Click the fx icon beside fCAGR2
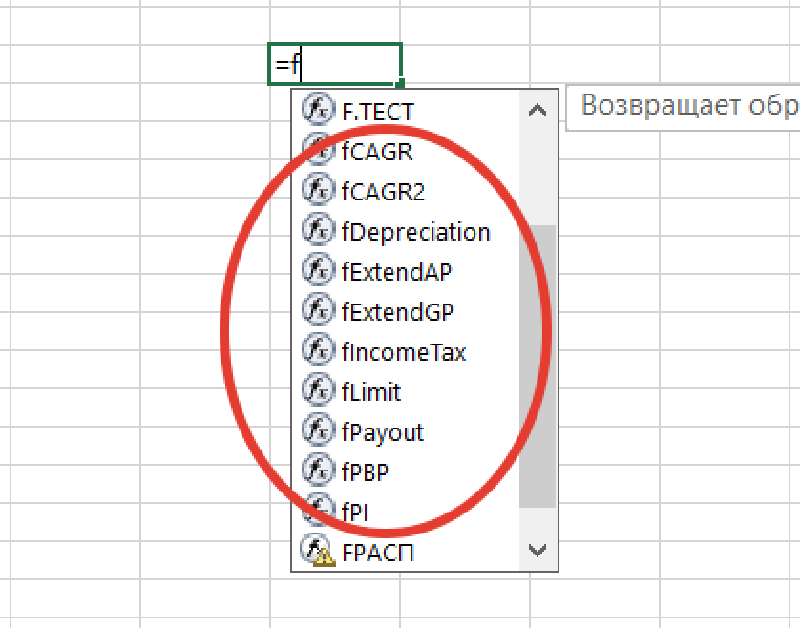The height and width of the screenshot is (628, 800). pyautogui.click(x=319, y=191)
